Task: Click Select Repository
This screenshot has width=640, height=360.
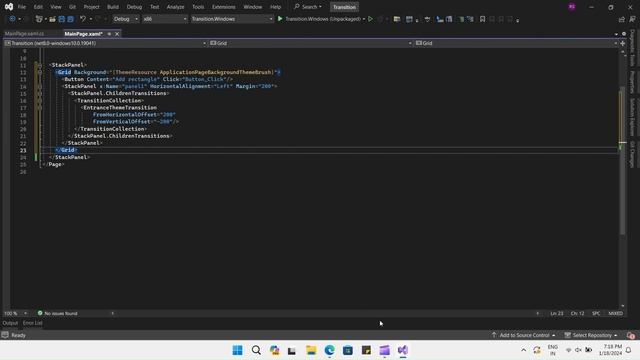Action: (591, 335)
